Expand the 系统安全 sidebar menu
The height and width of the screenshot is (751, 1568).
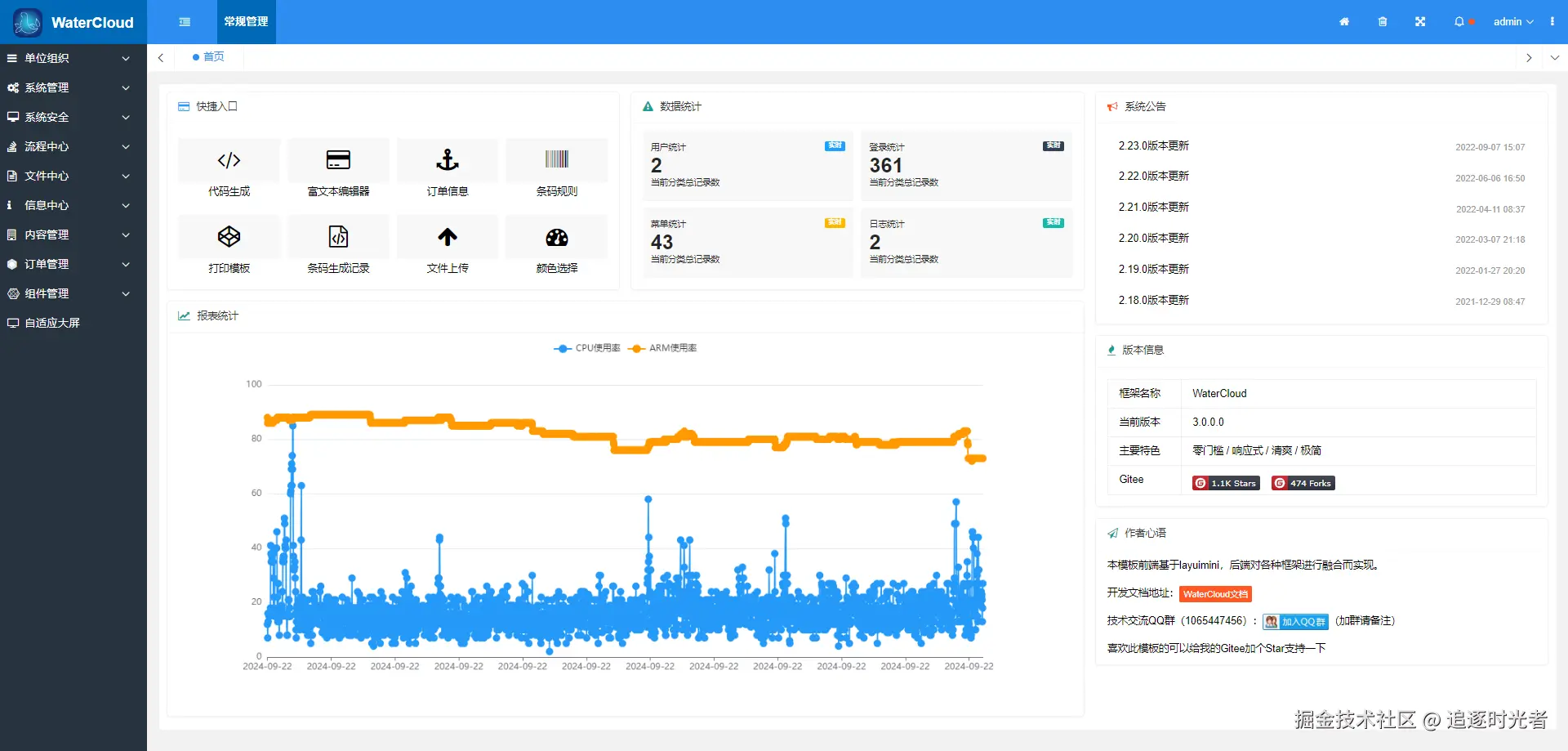[x=73, y=117]
